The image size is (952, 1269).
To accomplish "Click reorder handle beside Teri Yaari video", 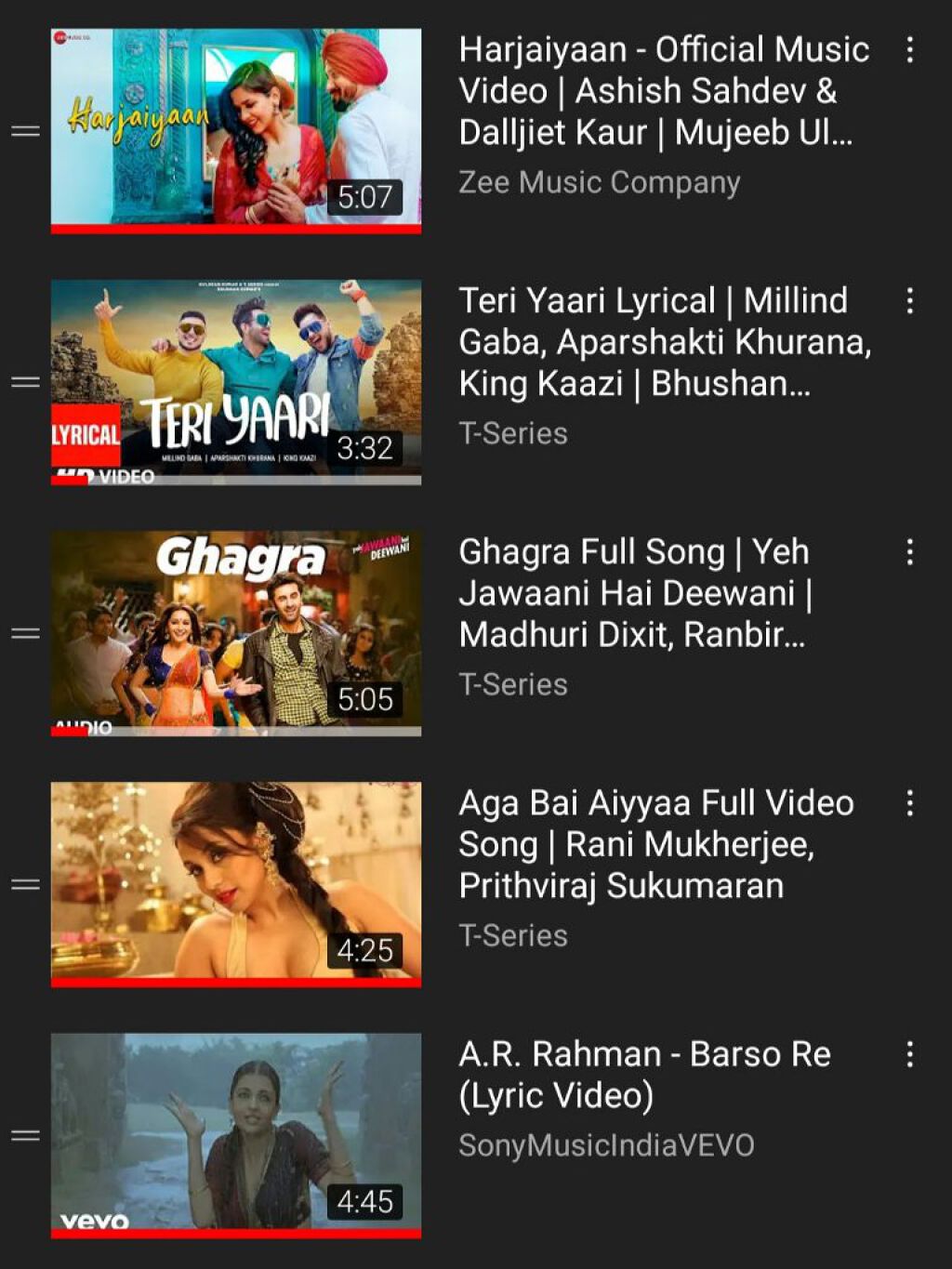I will click(25, 382).
